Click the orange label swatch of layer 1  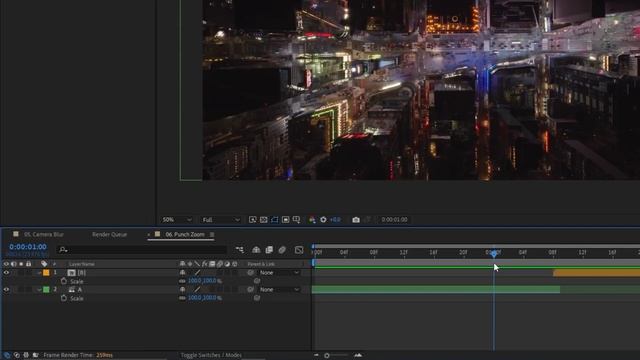coord(46,273)
